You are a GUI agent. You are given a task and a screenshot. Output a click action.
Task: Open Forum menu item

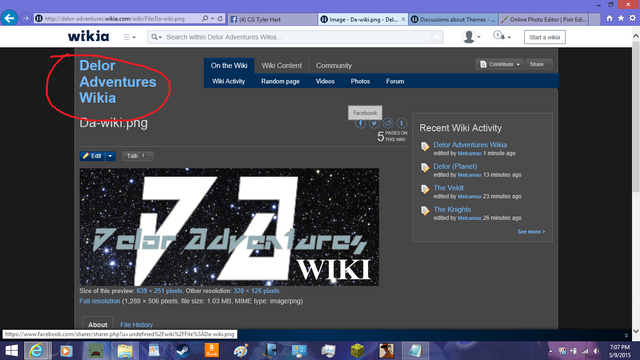click(x=395, y=81)
